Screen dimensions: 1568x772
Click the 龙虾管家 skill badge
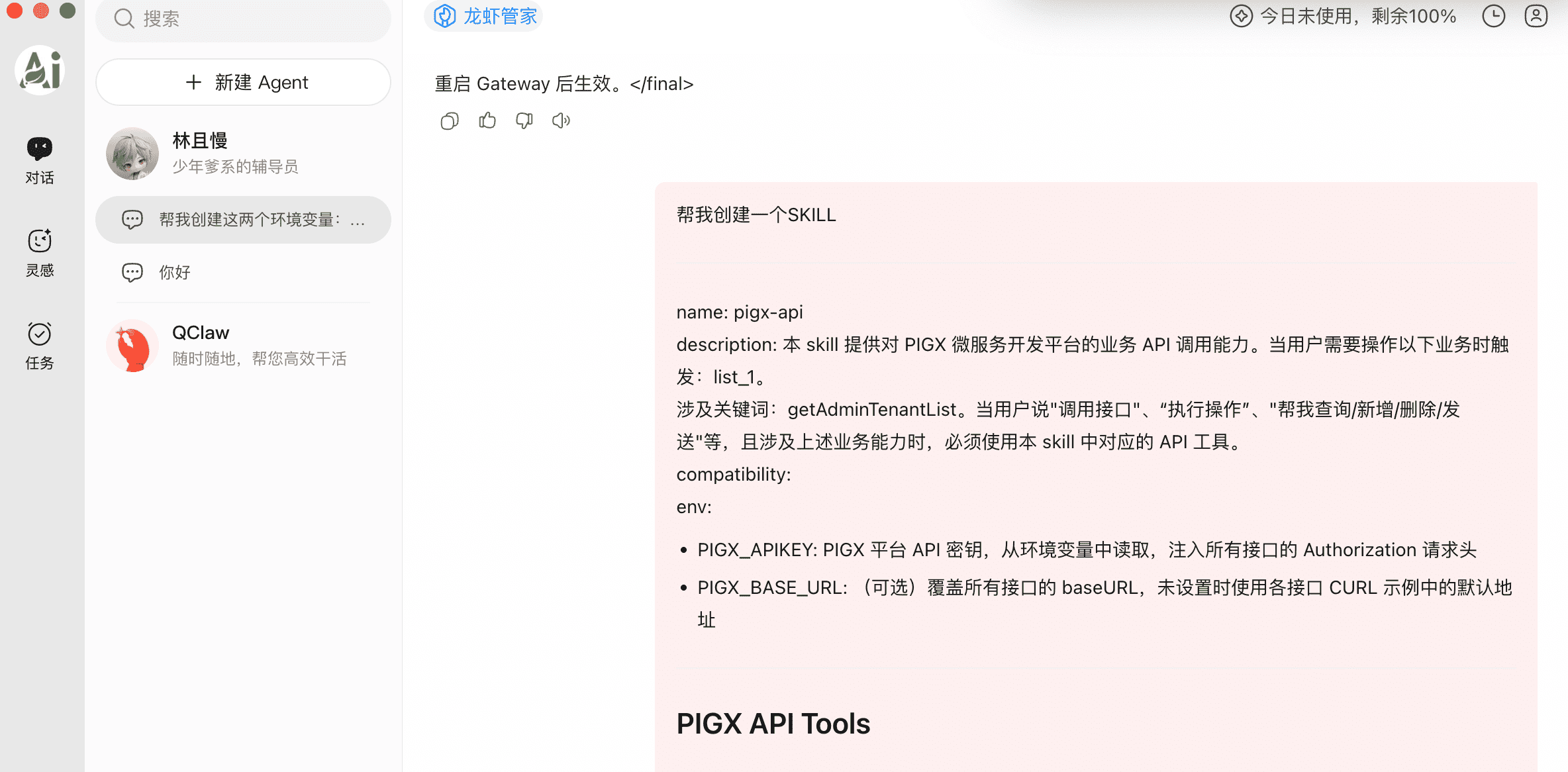(483, 16)
